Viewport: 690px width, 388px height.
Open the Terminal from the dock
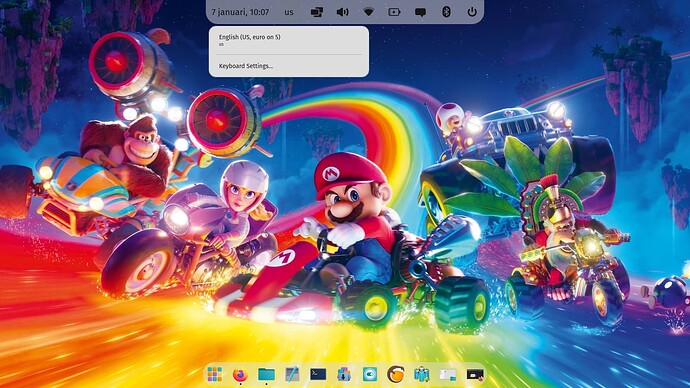[x=318, y=374]
